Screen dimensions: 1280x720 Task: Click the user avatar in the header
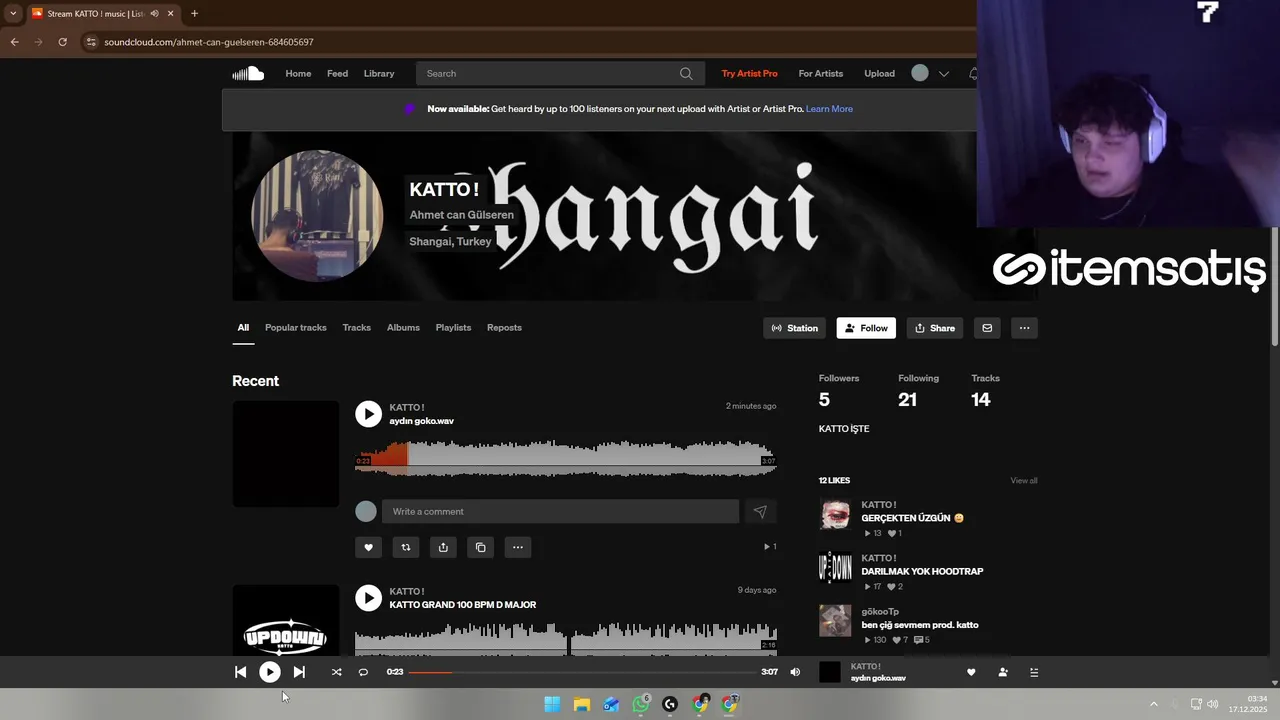920,73
